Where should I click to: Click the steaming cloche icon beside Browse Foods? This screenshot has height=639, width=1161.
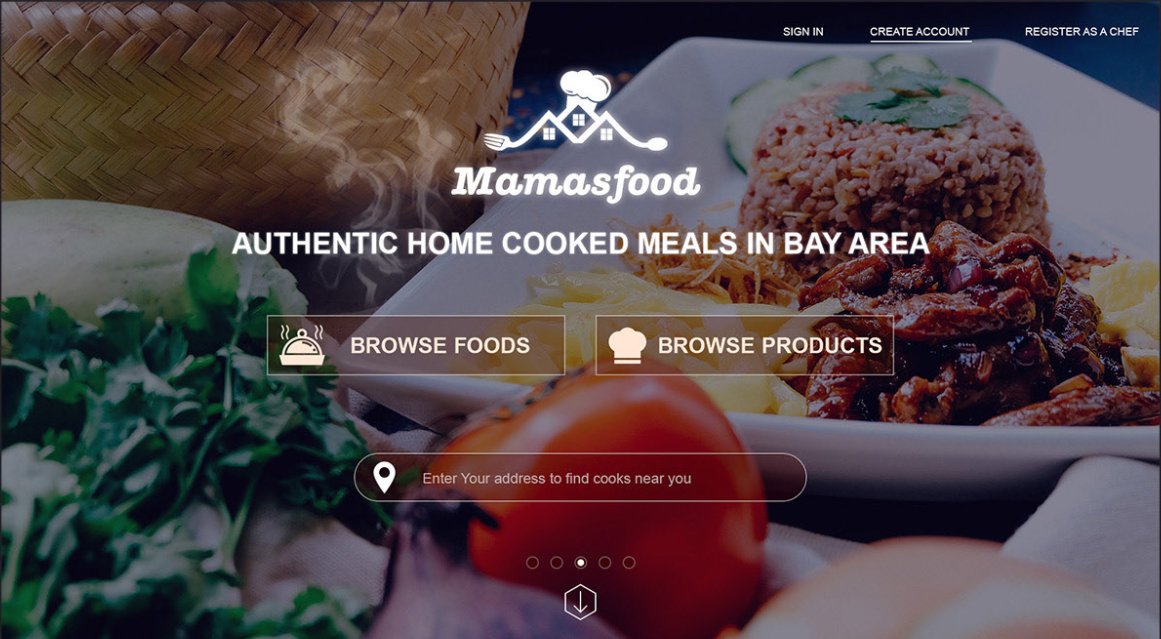[x=301, y=345]
